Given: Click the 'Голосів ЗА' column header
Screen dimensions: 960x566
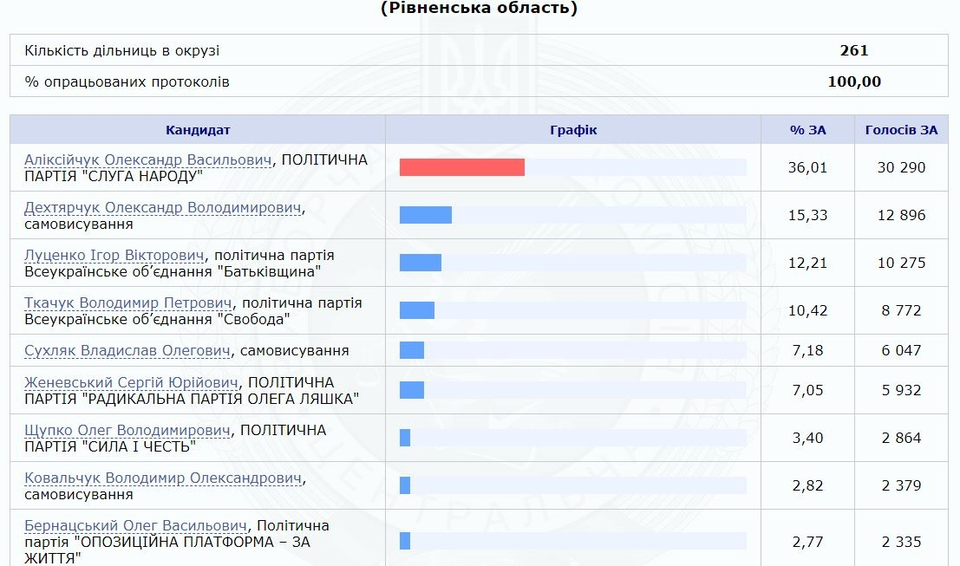Looking at the screenshot, I should point(901,130).
